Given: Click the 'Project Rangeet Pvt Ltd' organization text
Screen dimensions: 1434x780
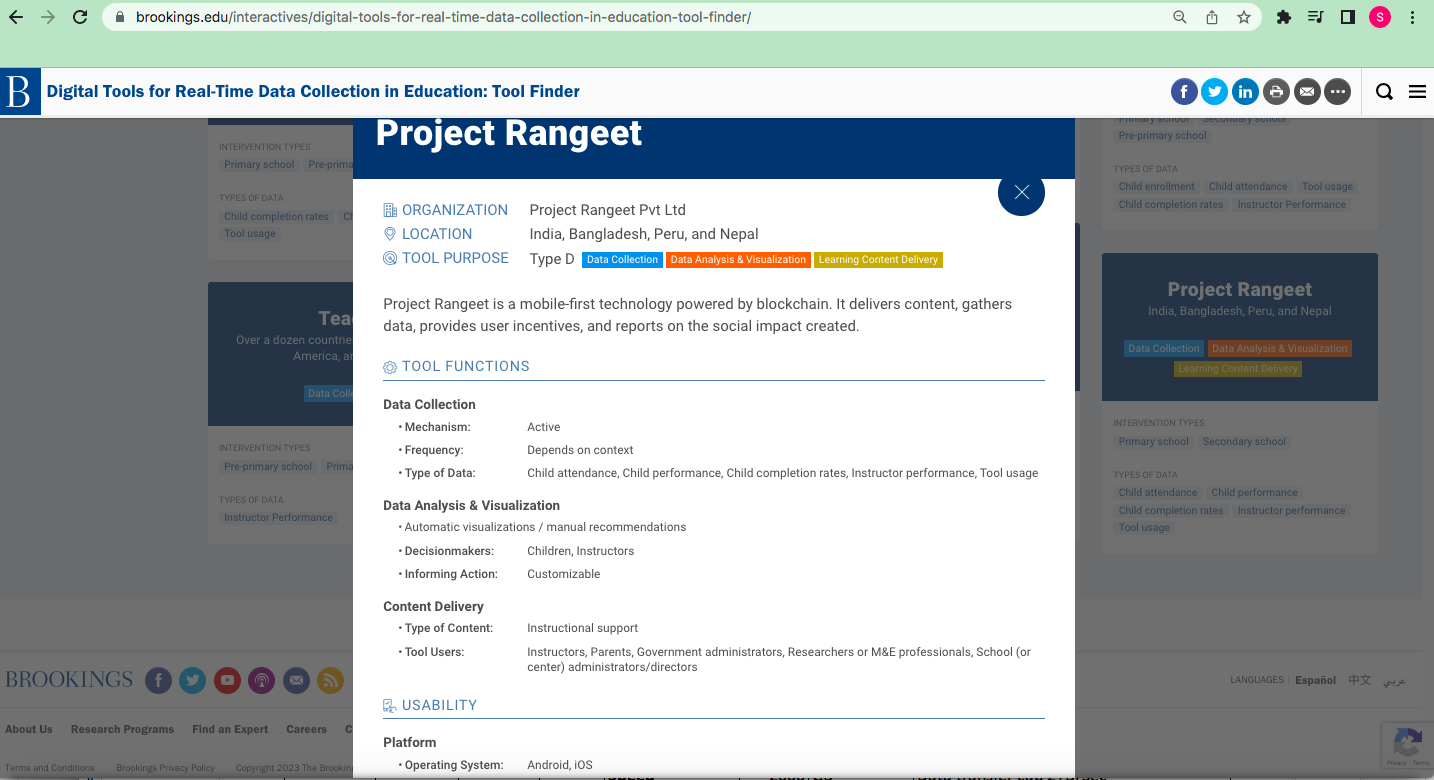Looking at the screenshot, I should tap(607, 210).
